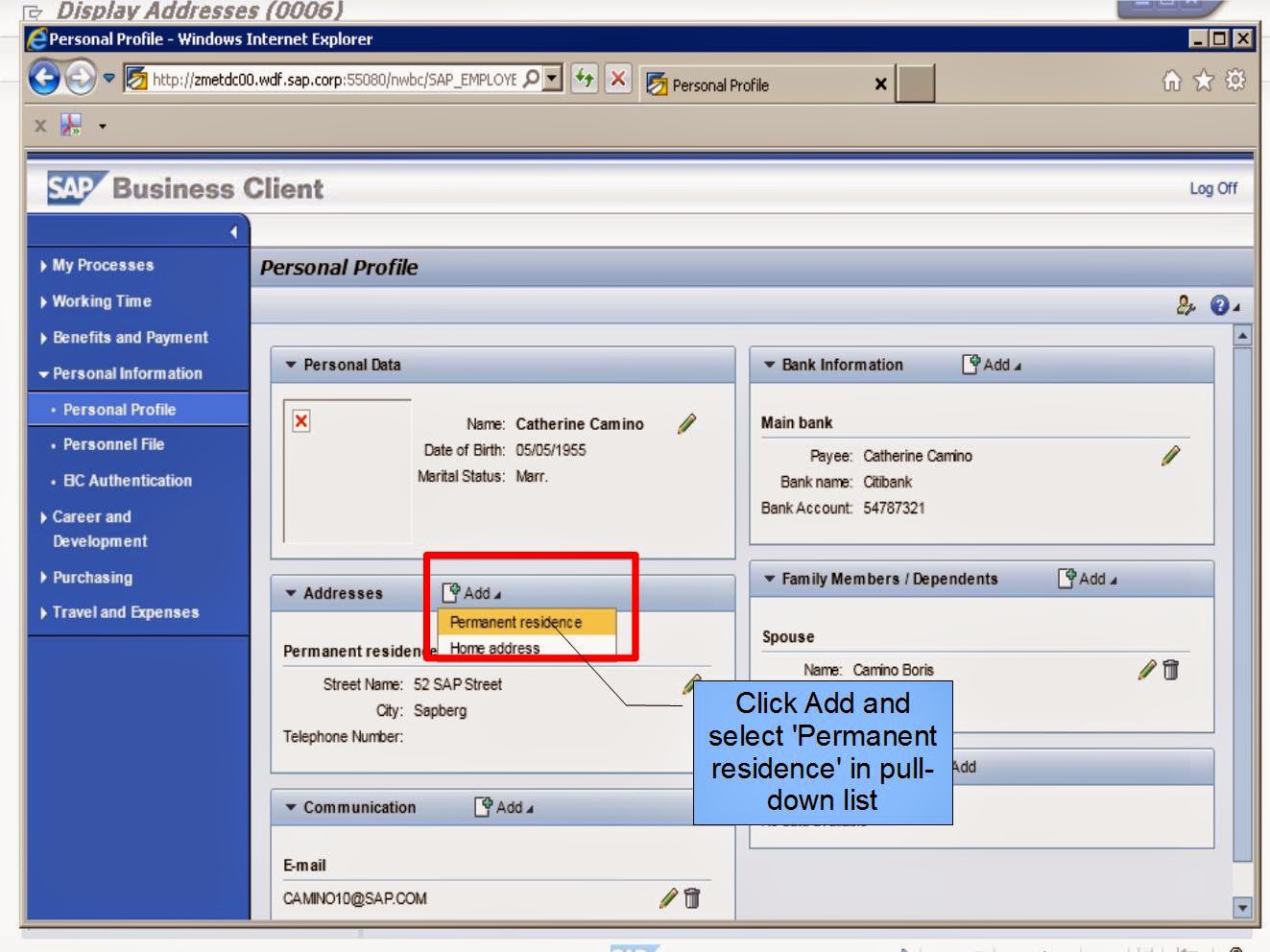Close the Personal Profile browser tab
The height and width of the screenshot is (952, 1270).
coord(880,84)
